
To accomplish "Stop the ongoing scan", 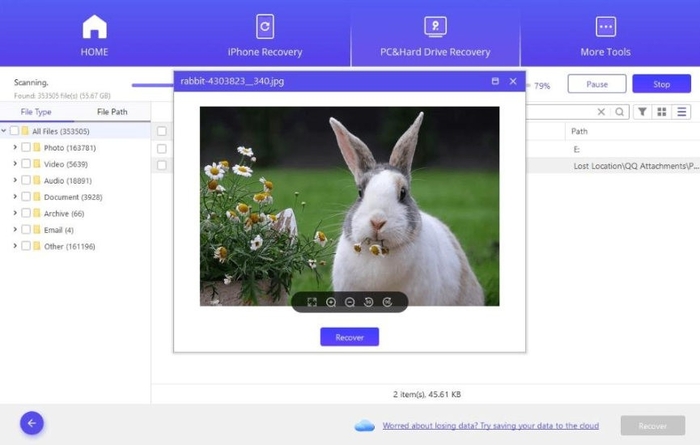I will [x=661, y=84].
